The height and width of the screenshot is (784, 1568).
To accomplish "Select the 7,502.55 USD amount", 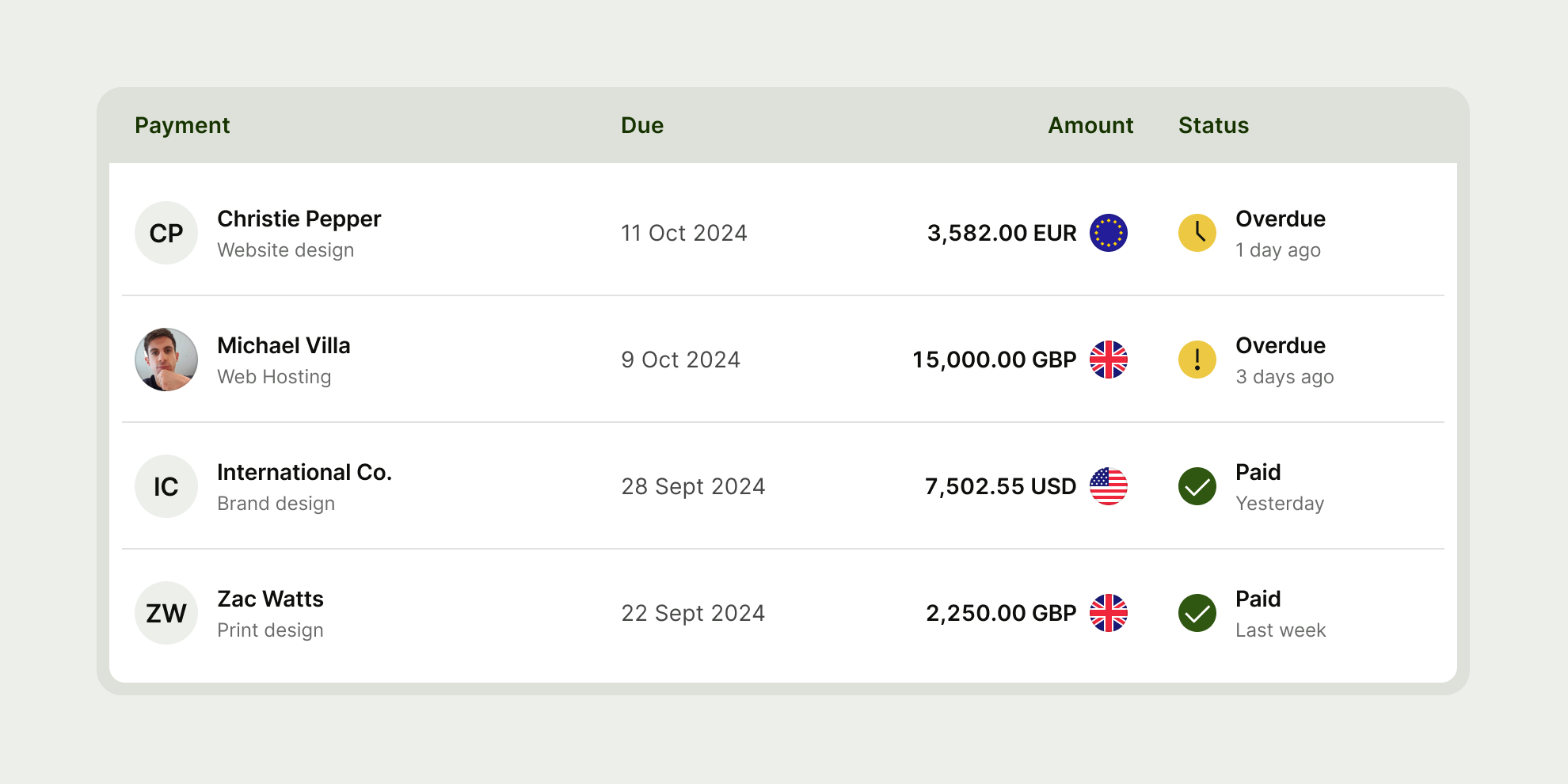I will [1000, 486].
